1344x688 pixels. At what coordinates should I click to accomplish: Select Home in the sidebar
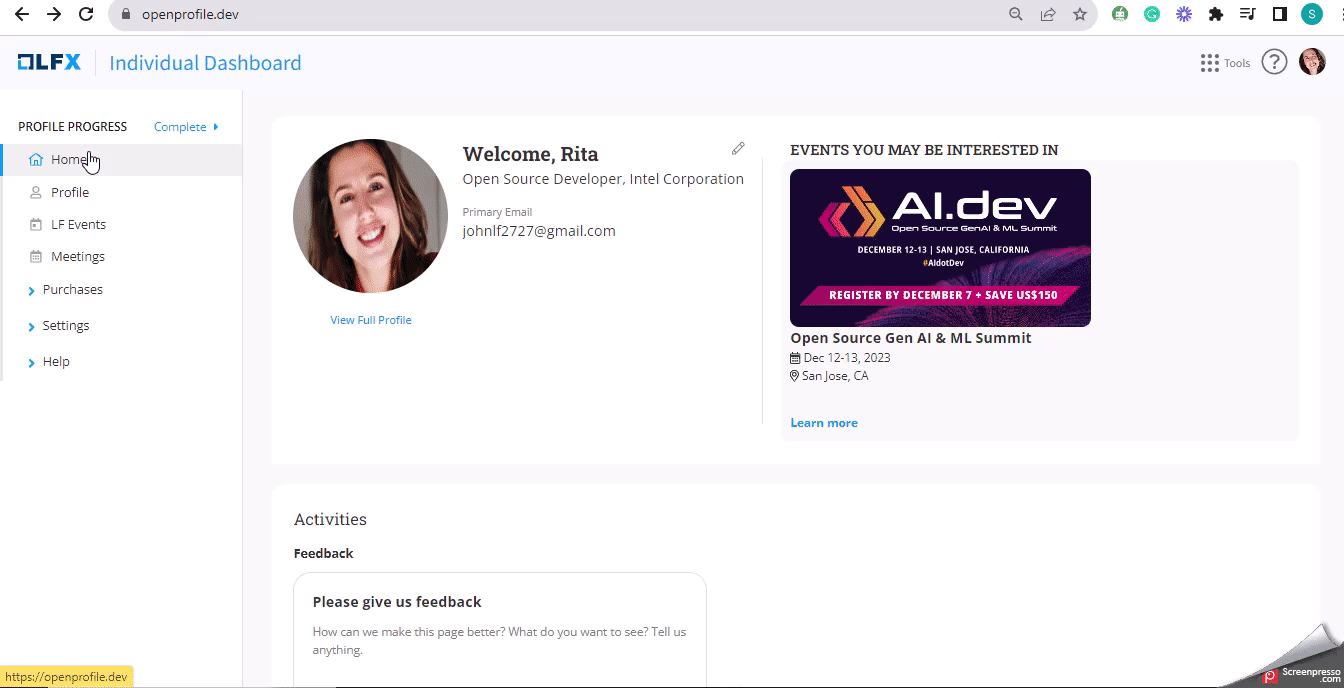[x=68, y=160]
